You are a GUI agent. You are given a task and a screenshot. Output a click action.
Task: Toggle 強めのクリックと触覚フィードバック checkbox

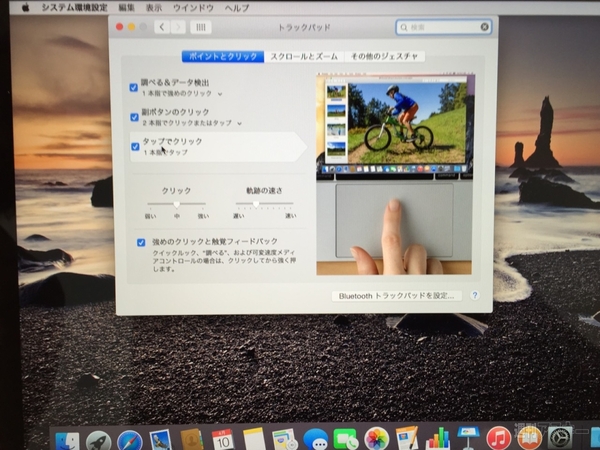pos(141,242)
